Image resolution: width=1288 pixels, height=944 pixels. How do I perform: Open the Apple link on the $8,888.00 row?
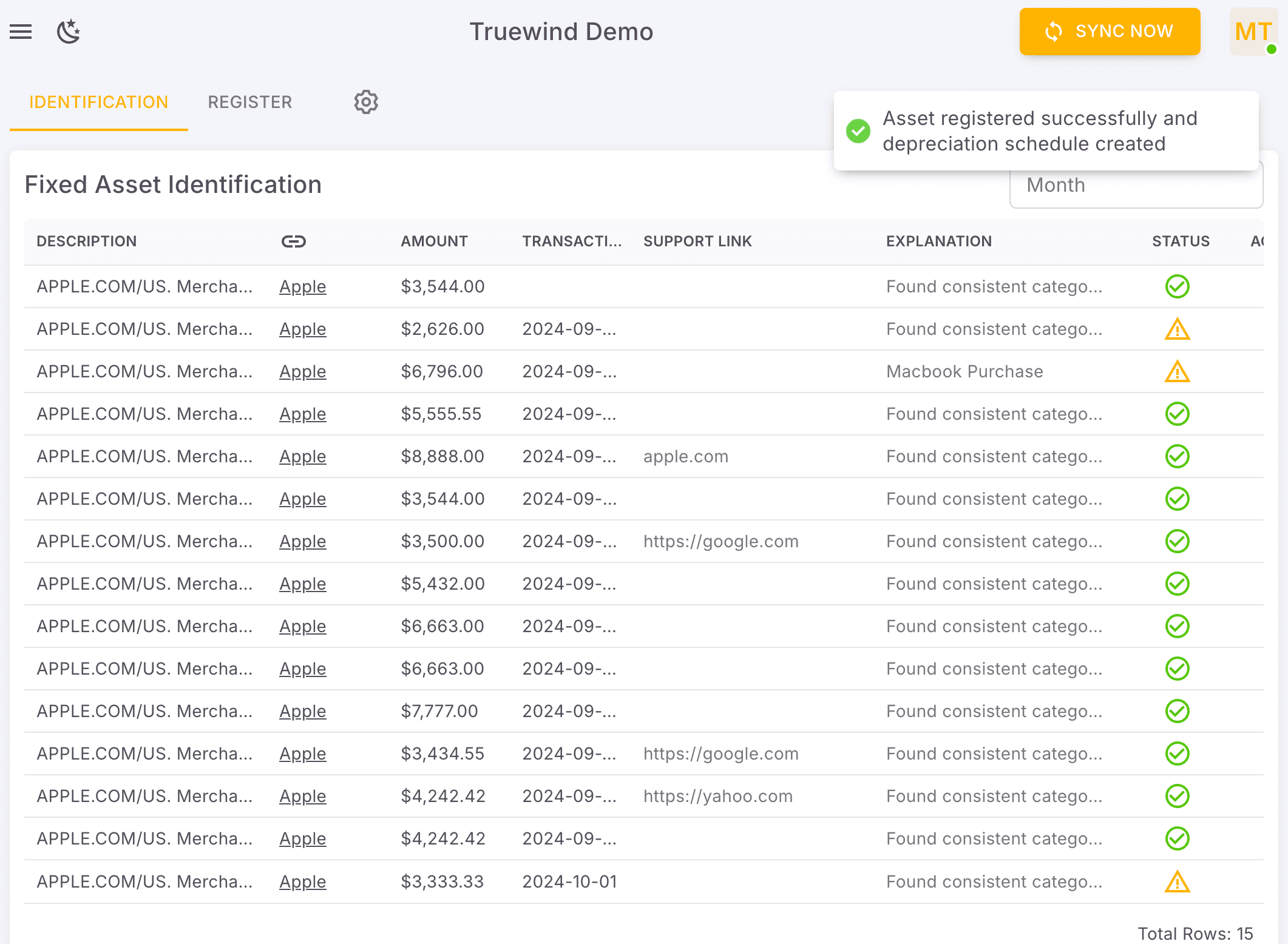coord(302,456)
